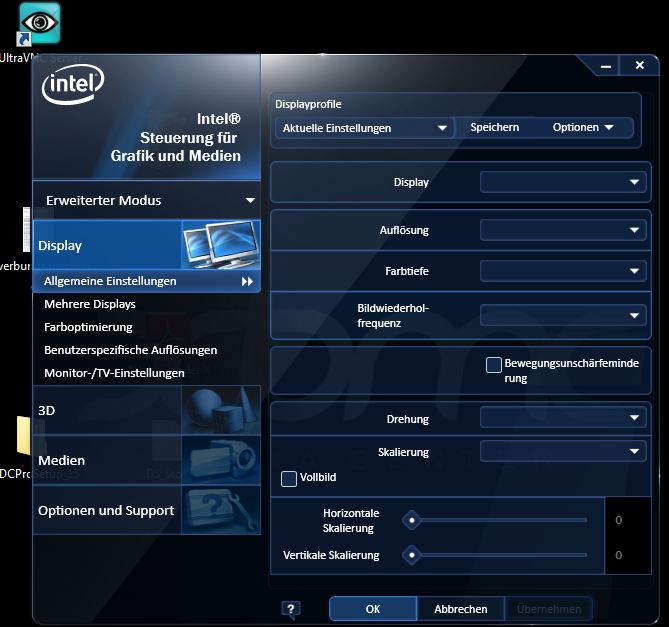
Task: Open the Optionen und Support wrench icon
Action: tap(221, 510)
